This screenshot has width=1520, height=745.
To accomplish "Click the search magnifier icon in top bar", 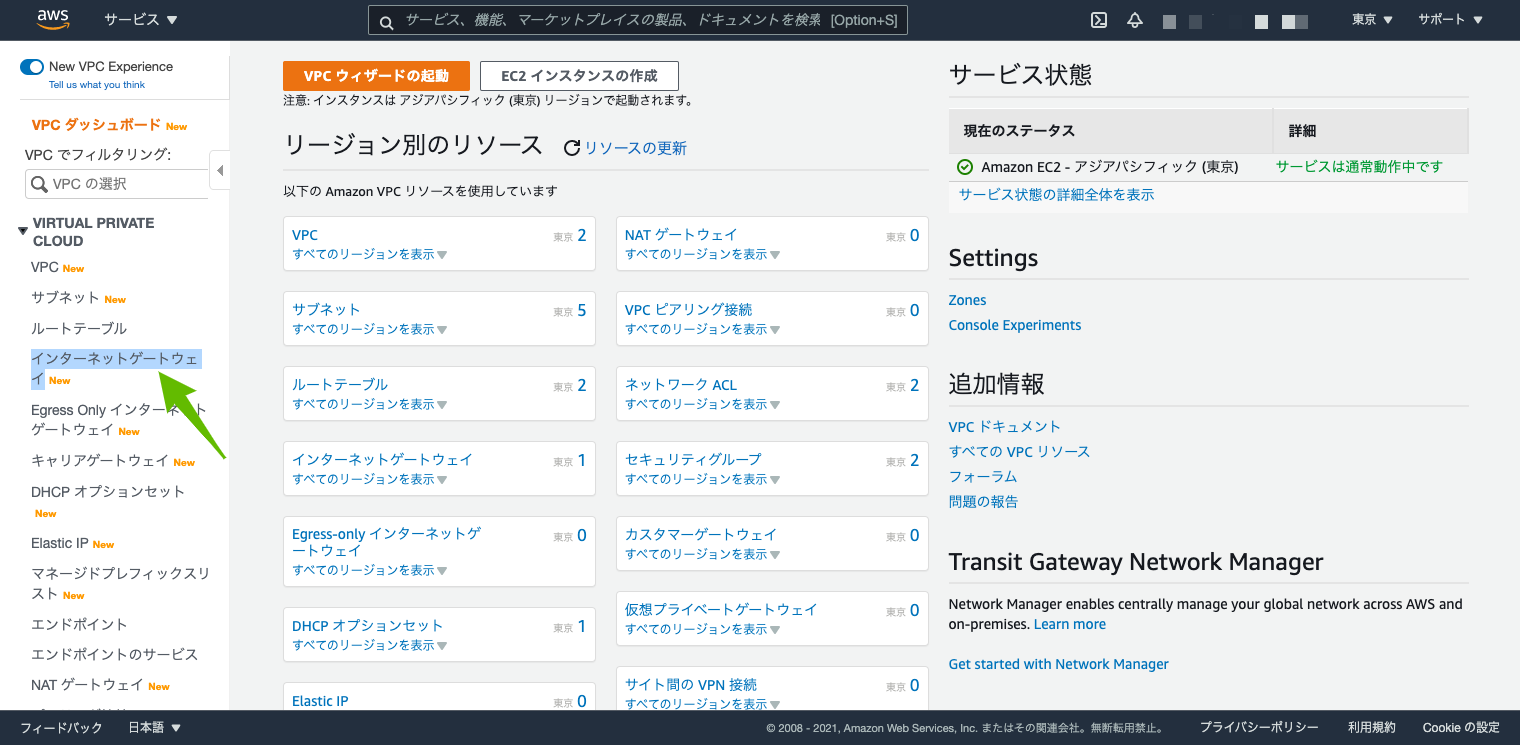I will [385, 20].
